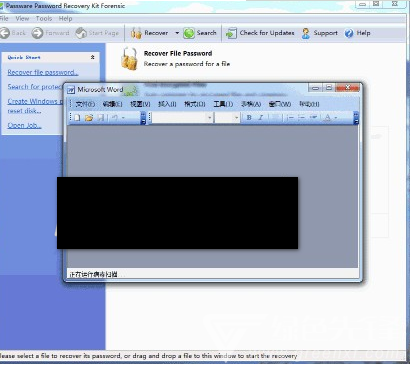
Task: Click the Open Job link
Action: 24,125
